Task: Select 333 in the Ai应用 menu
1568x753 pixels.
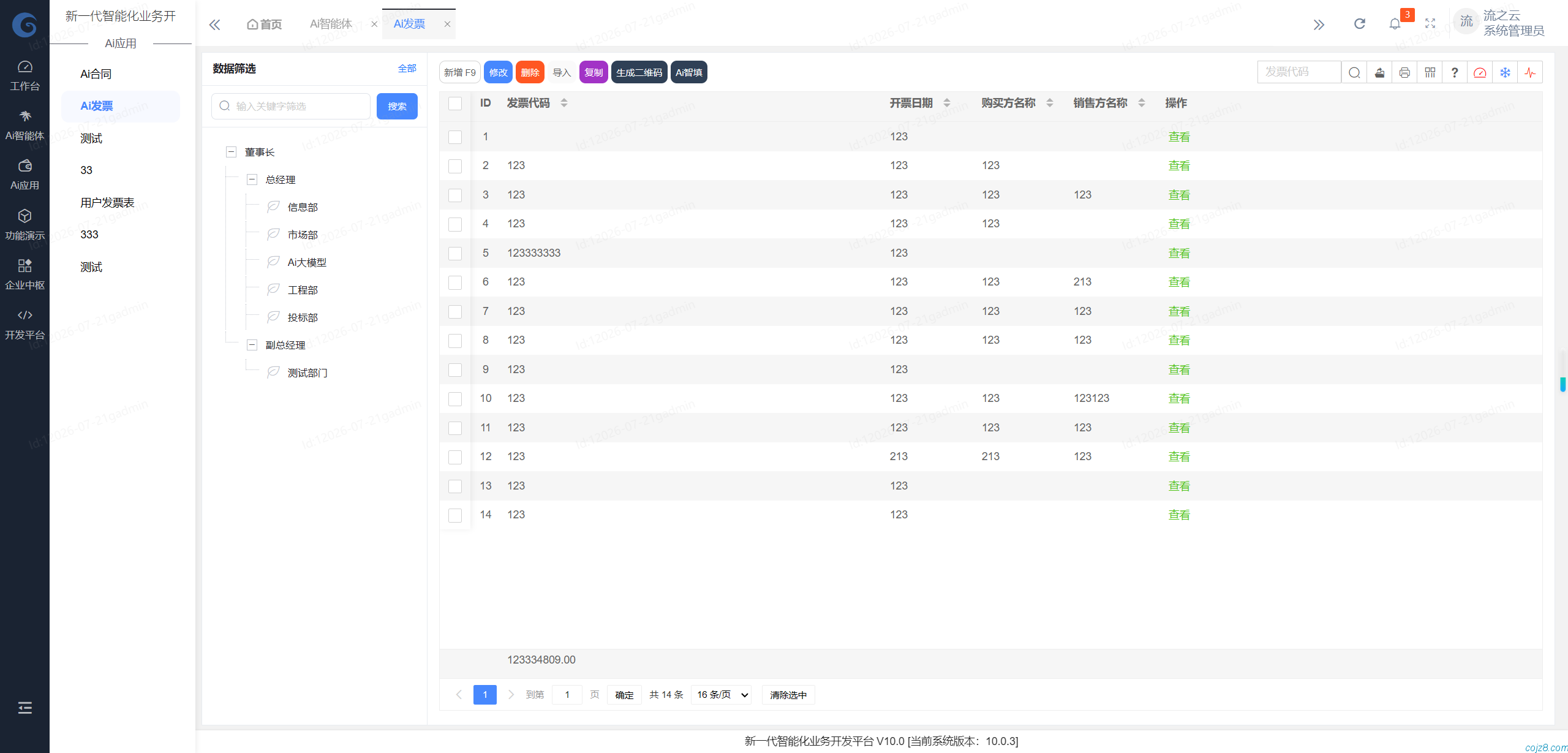Action: coord(89,235)
